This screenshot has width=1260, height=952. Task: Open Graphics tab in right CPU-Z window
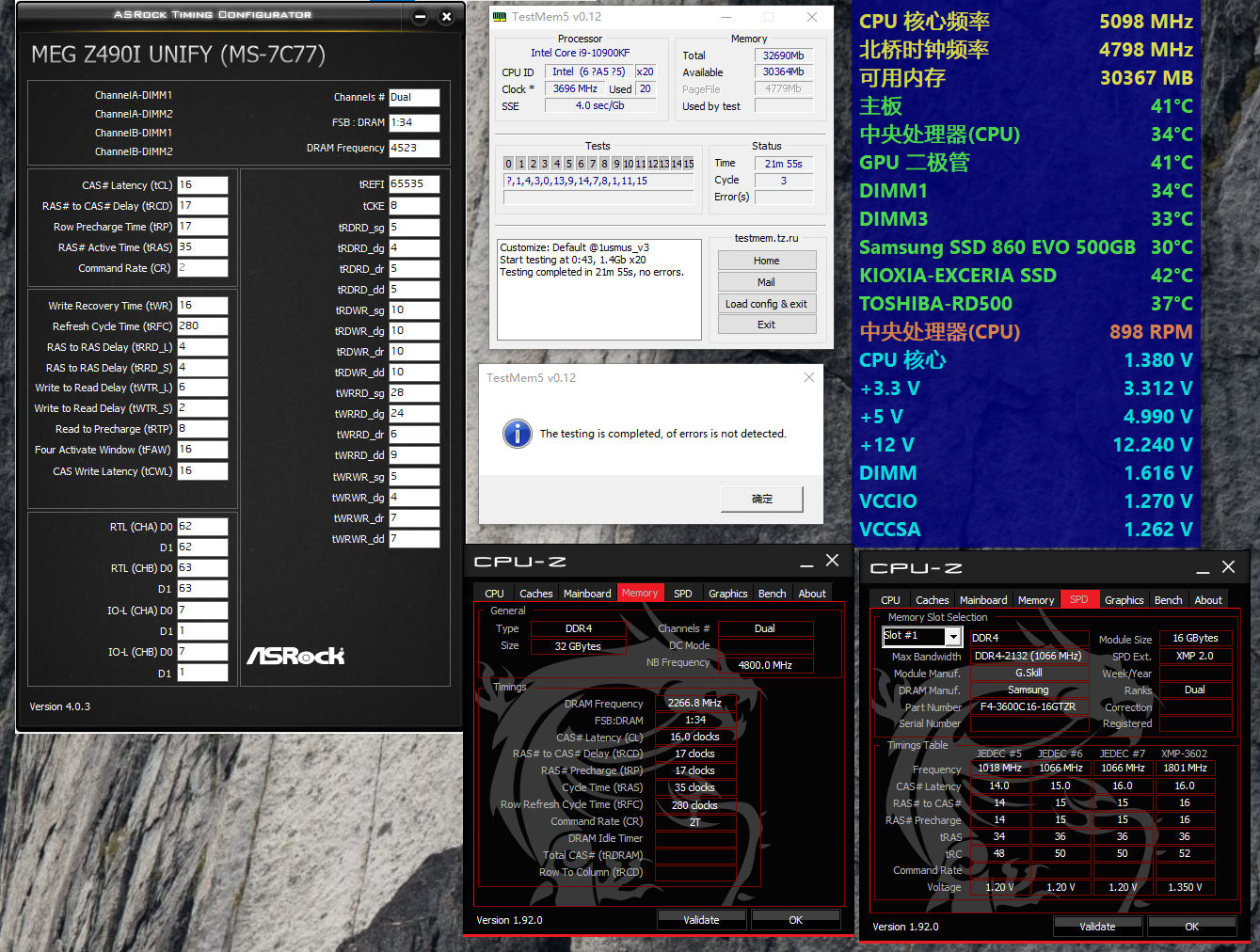(1124, 600)
